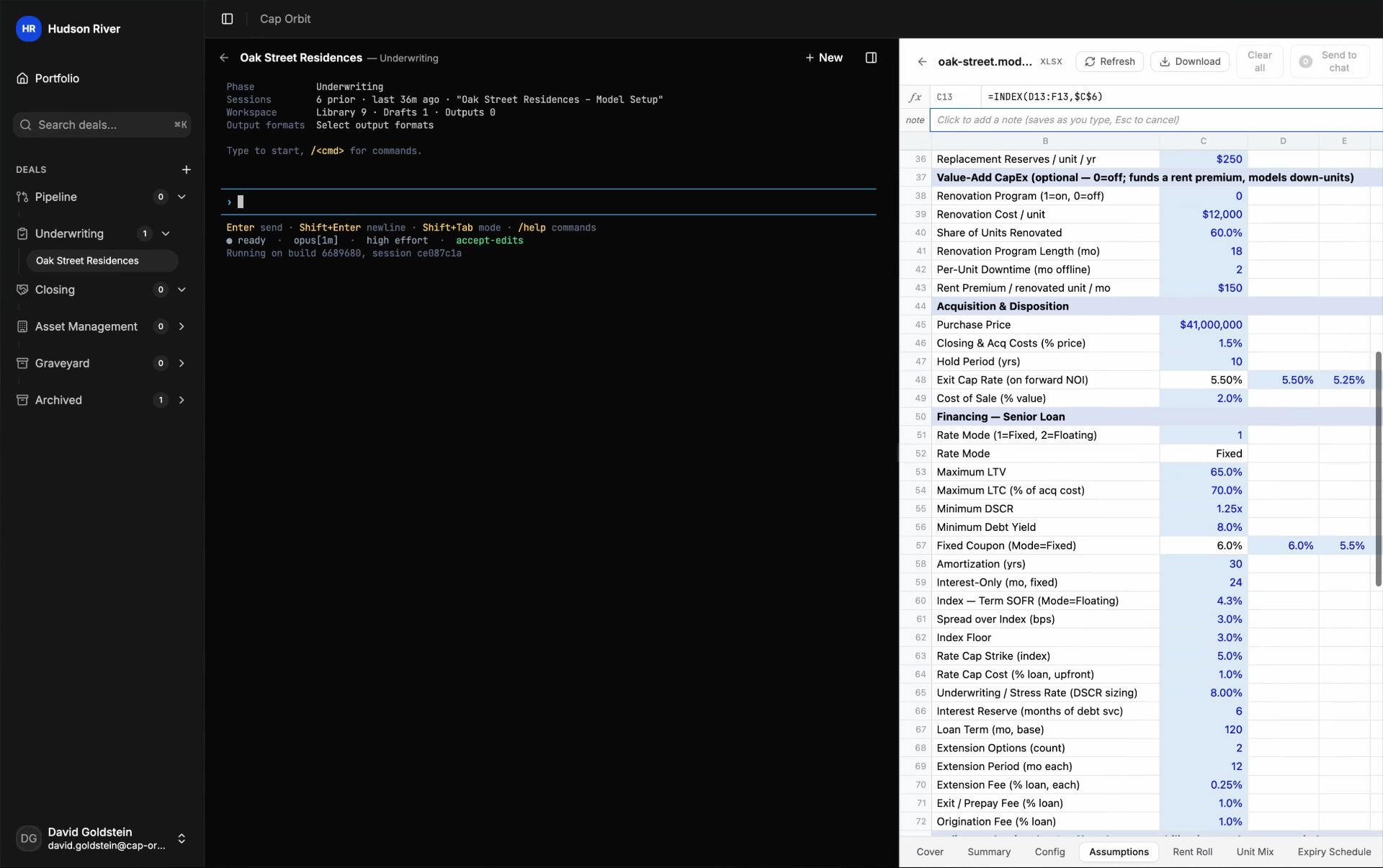Collapse the Pipeline section chevron
Image resolution: width=1383 pixels, height=868 pixels.
(182, 197)
